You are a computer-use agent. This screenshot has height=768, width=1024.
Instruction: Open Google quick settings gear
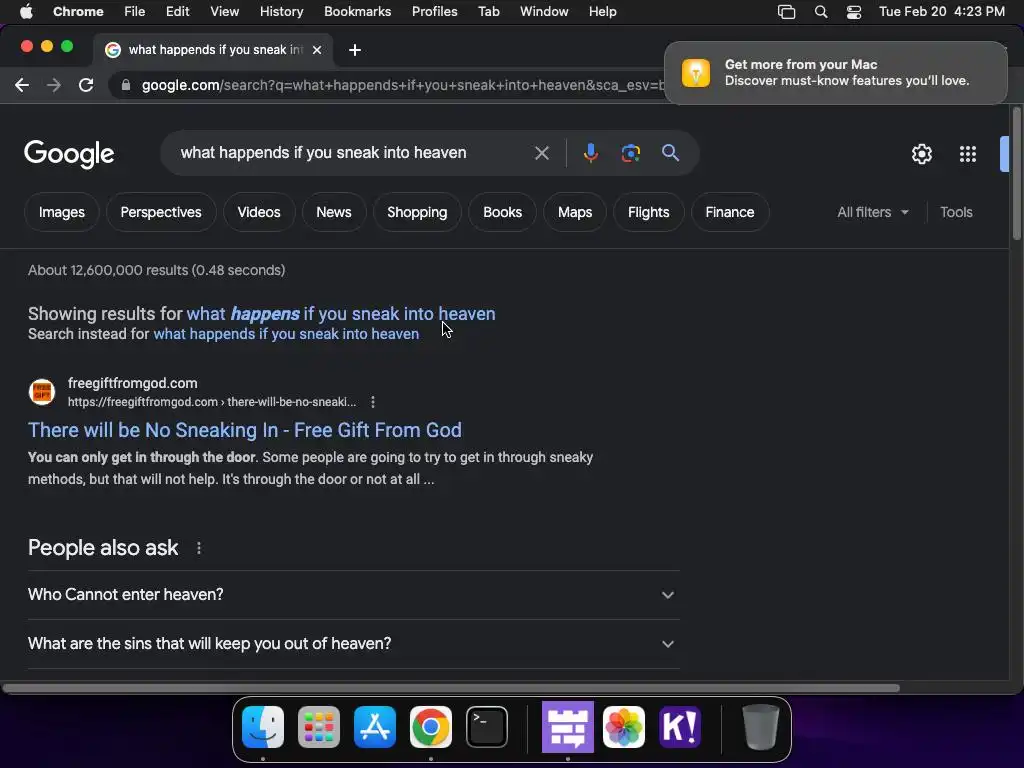tap(921, 154)
